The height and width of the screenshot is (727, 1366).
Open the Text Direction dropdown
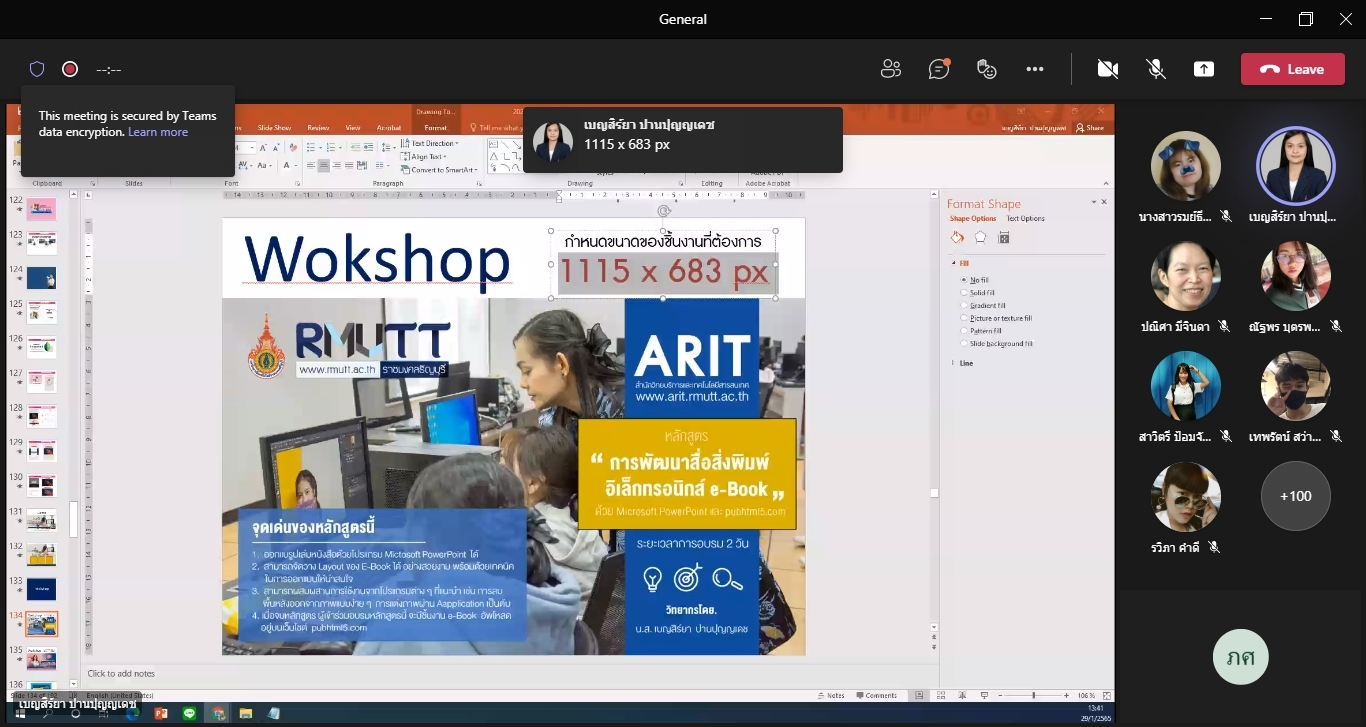(x=432, y=143)
